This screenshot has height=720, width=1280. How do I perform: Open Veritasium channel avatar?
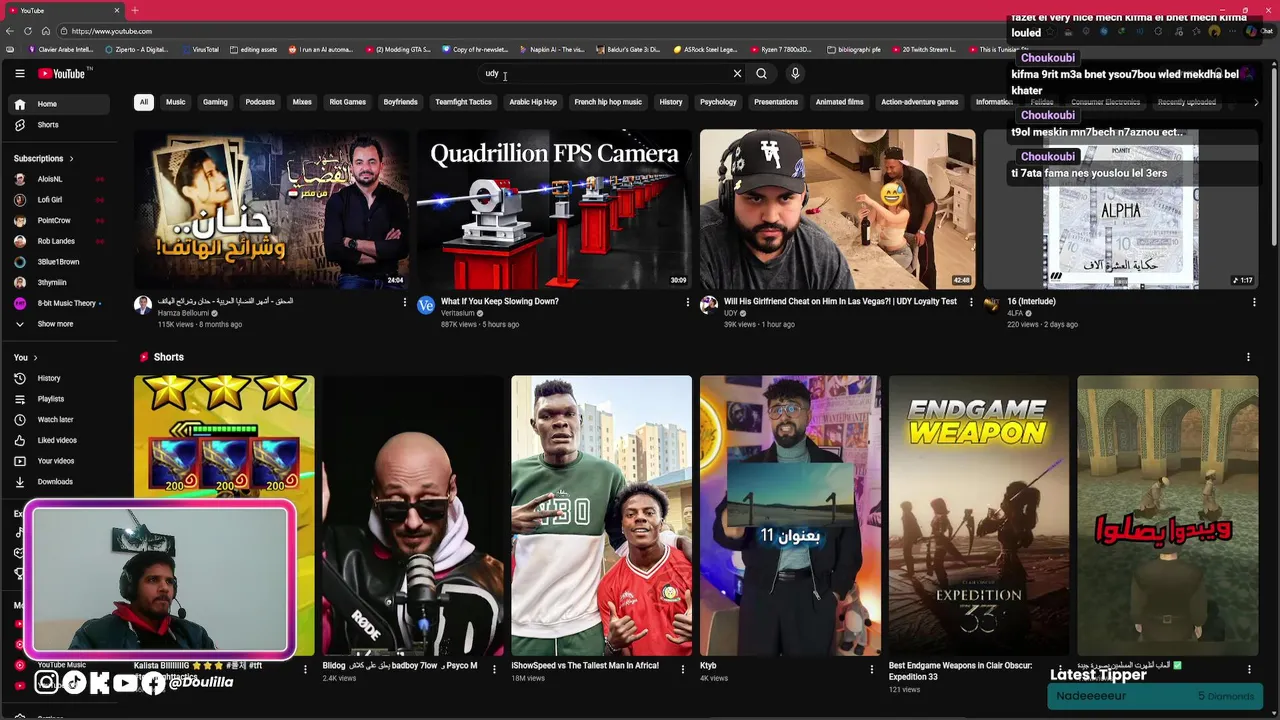[x=426, y=305]
